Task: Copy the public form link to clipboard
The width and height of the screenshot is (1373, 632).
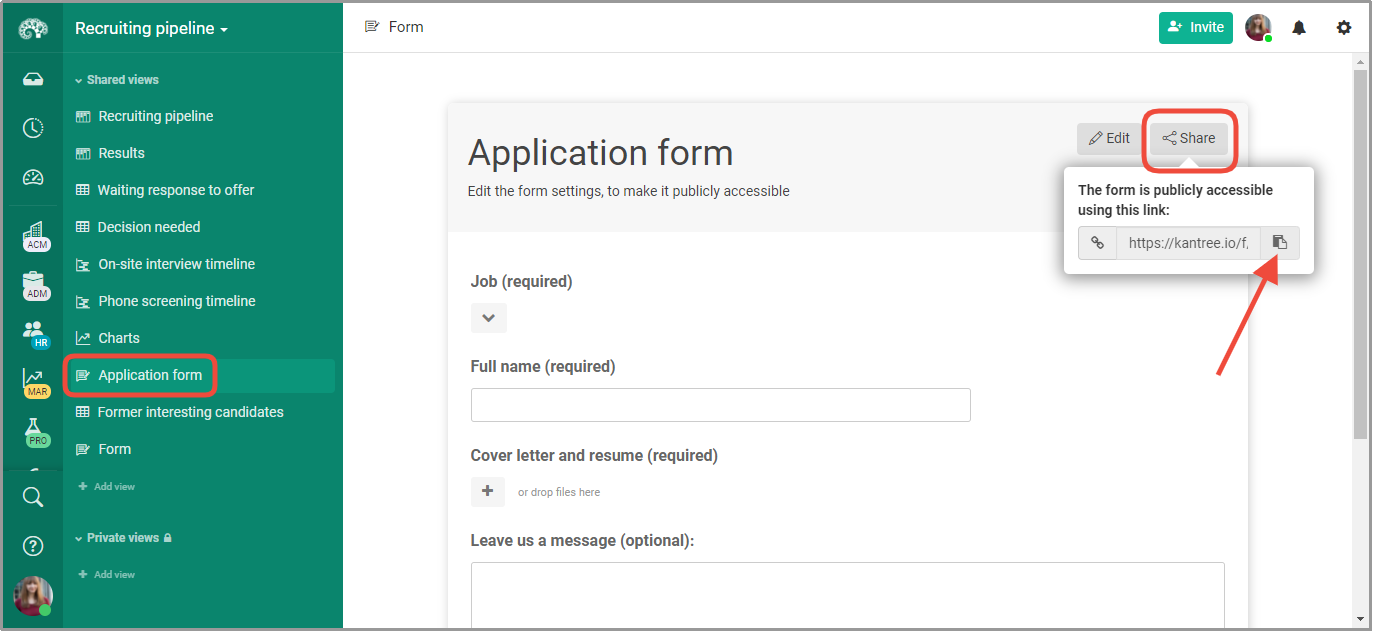Action: (x=1280, y=242)
